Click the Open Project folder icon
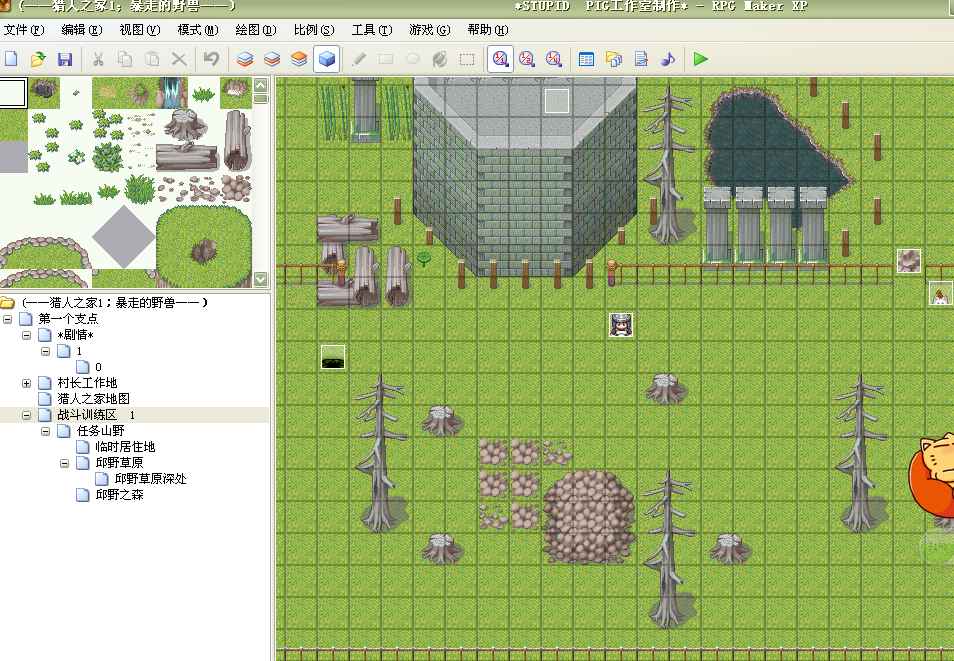954x661 pixels. coord(38,59)
